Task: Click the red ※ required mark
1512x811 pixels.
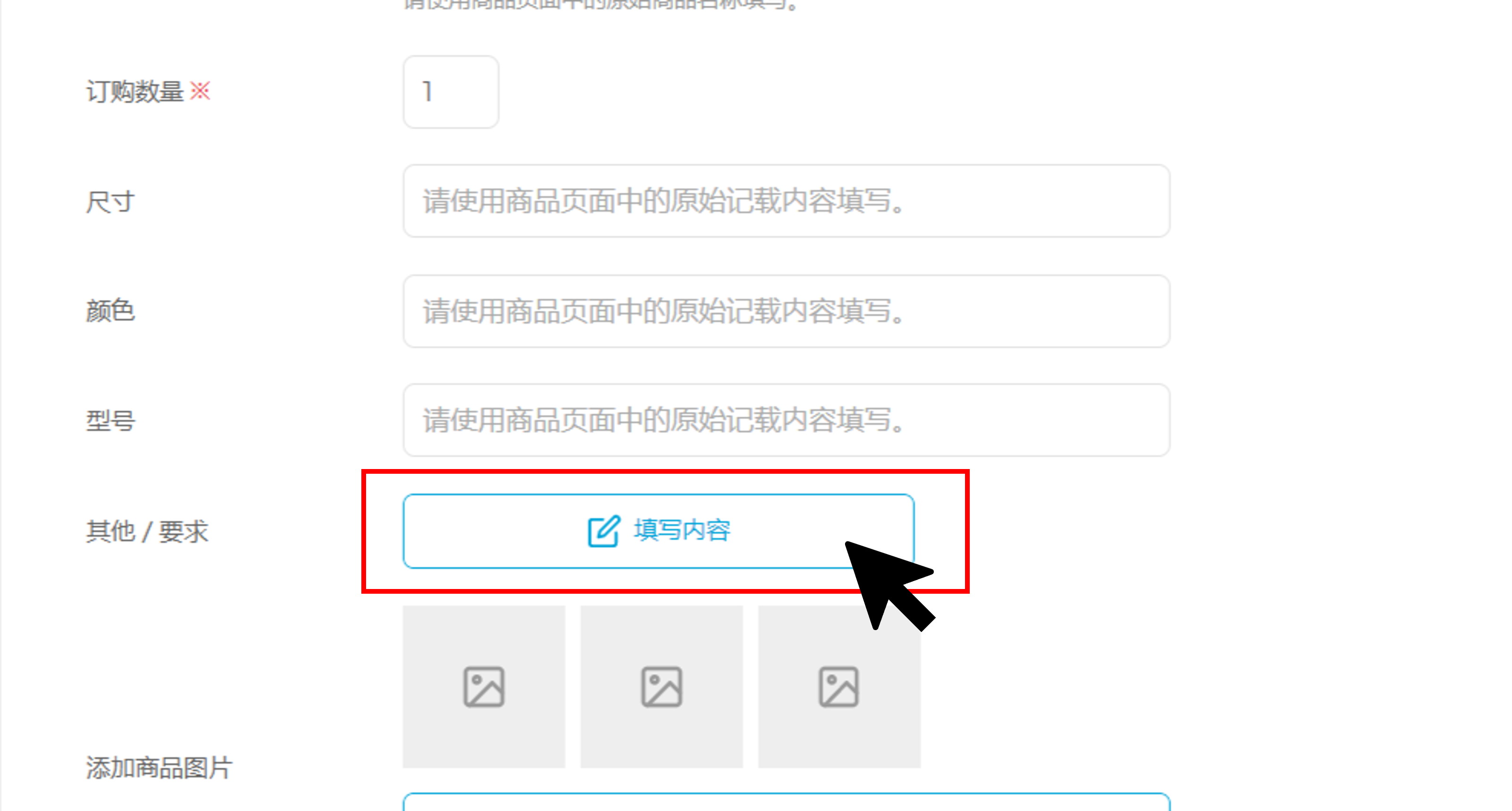Action: pyautogui.click(x=200, y=91)
